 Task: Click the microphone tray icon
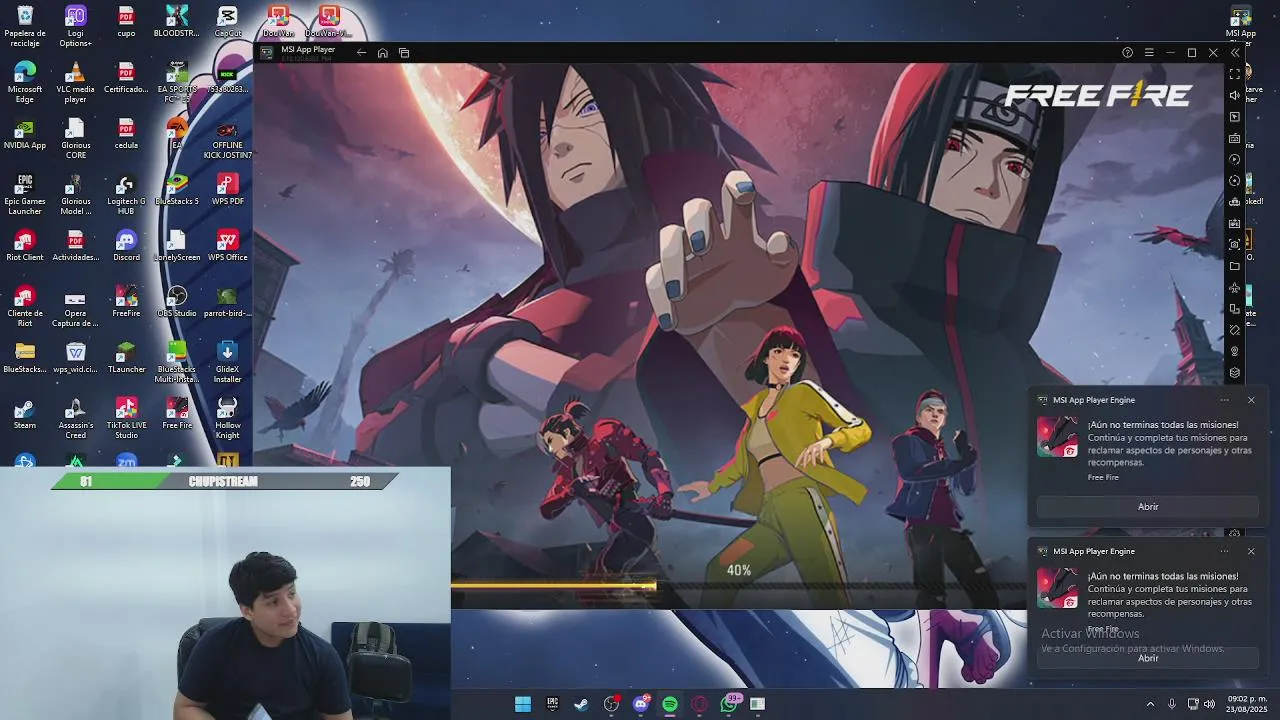tap(1172, 704)
